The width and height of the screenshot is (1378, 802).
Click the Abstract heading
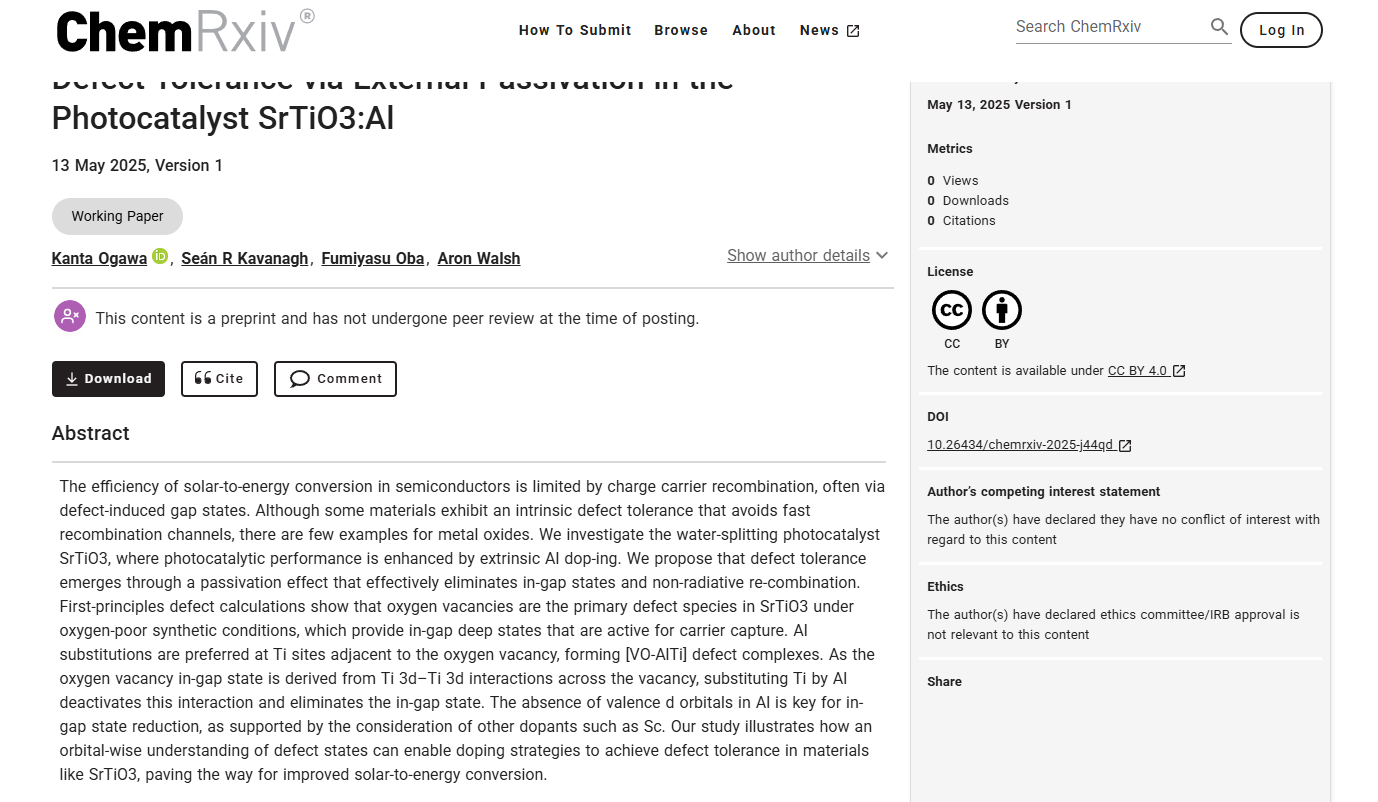(x=91, y=433)
